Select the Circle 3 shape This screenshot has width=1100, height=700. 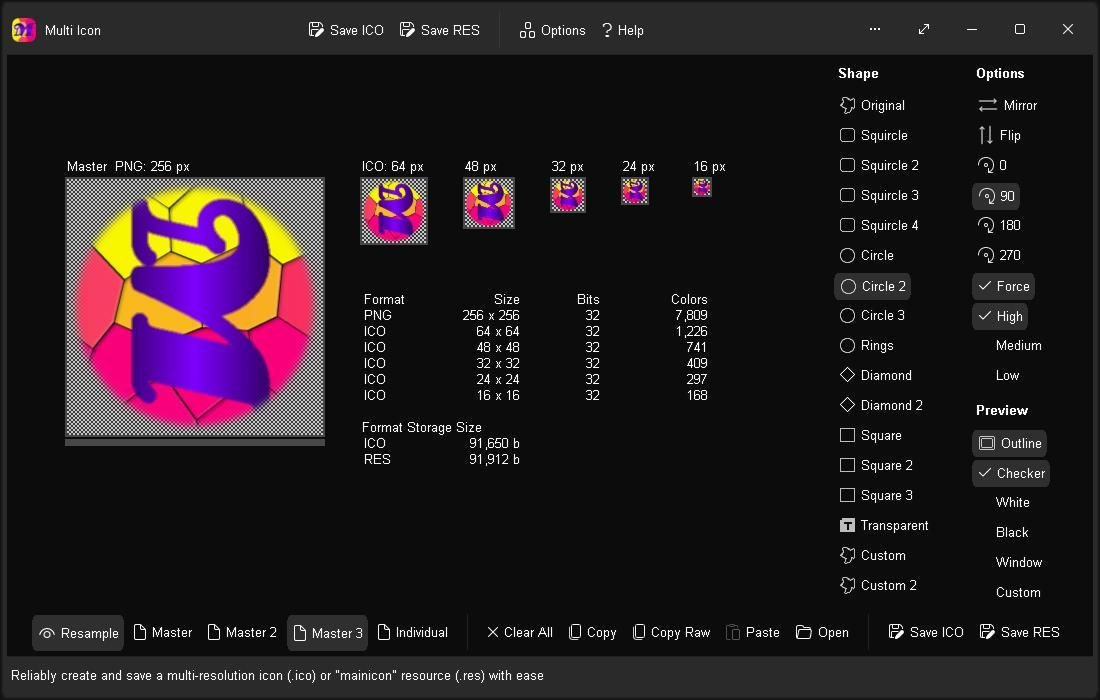(872, 316)
